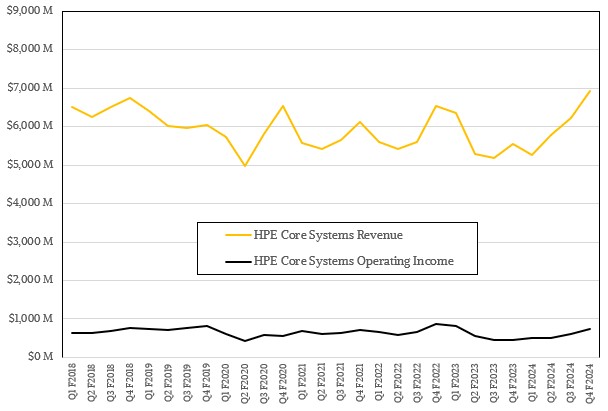Click the Q1 F2024 x-axis label

[533, 382]
